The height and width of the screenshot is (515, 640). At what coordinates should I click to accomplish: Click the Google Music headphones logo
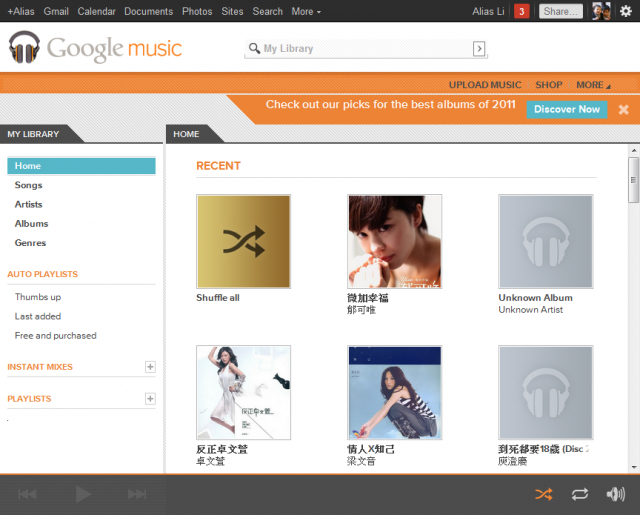[24, 47]
